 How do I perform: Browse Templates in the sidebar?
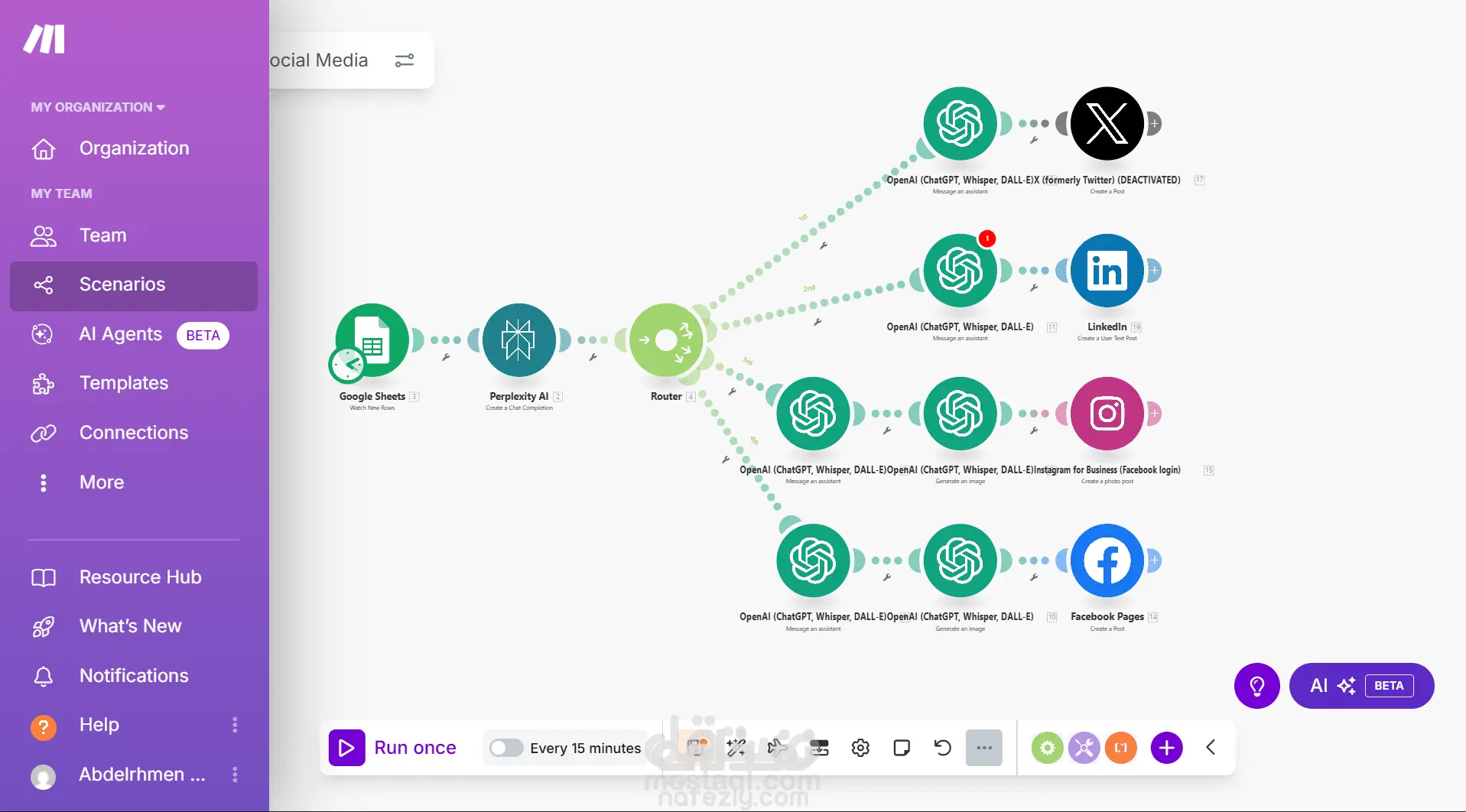[134, 383]
